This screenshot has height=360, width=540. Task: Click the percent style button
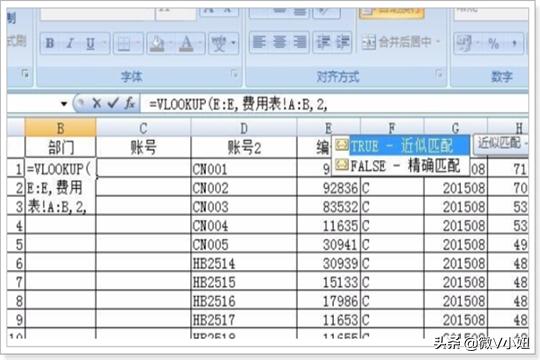tap(493, 43)
